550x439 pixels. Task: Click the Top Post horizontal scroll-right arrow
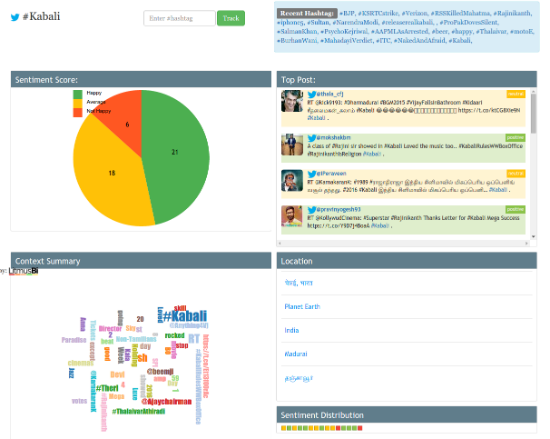point(526,243)
